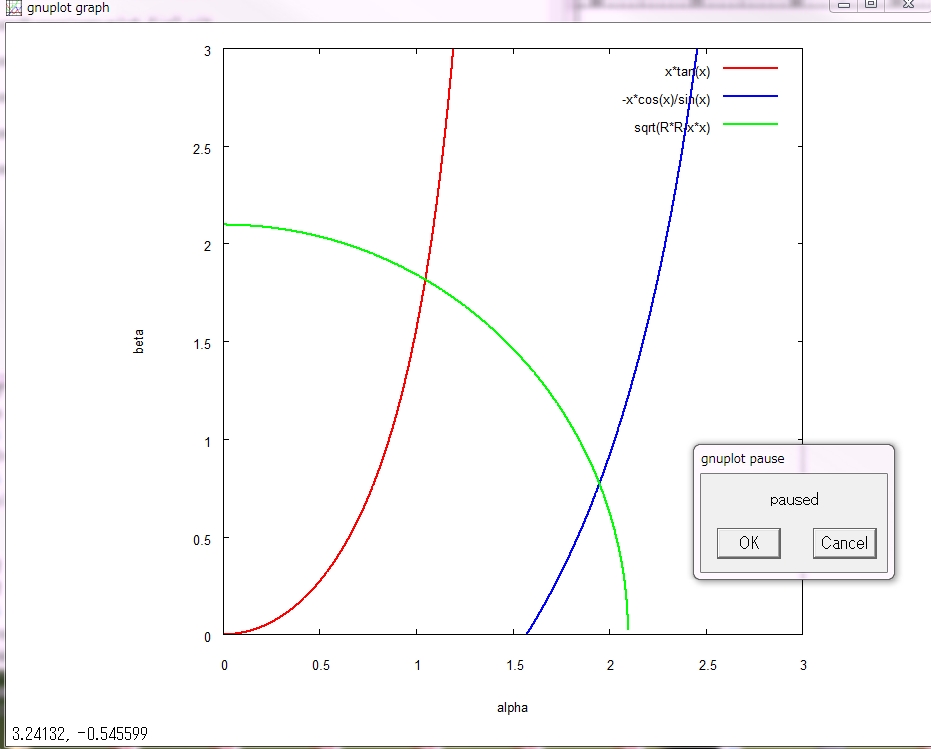
Task: Maximize the gnuplot graph window
Action: [x=871, y=5]
